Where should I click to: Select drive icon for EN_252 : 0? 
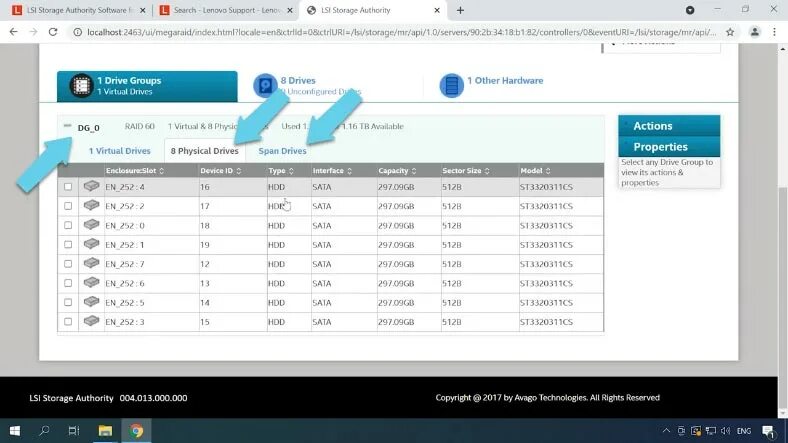tap(91, 225)
